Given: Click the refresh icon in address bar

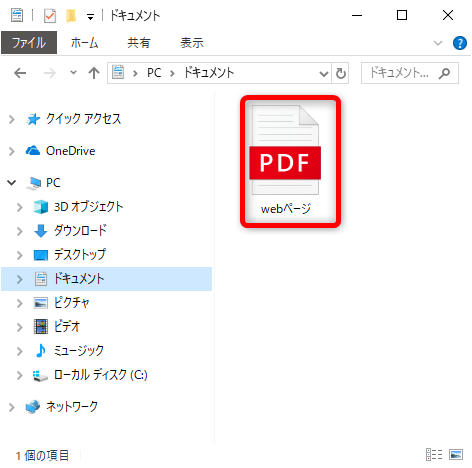Looking at the screenshot, I should click(x=341, y=73).
